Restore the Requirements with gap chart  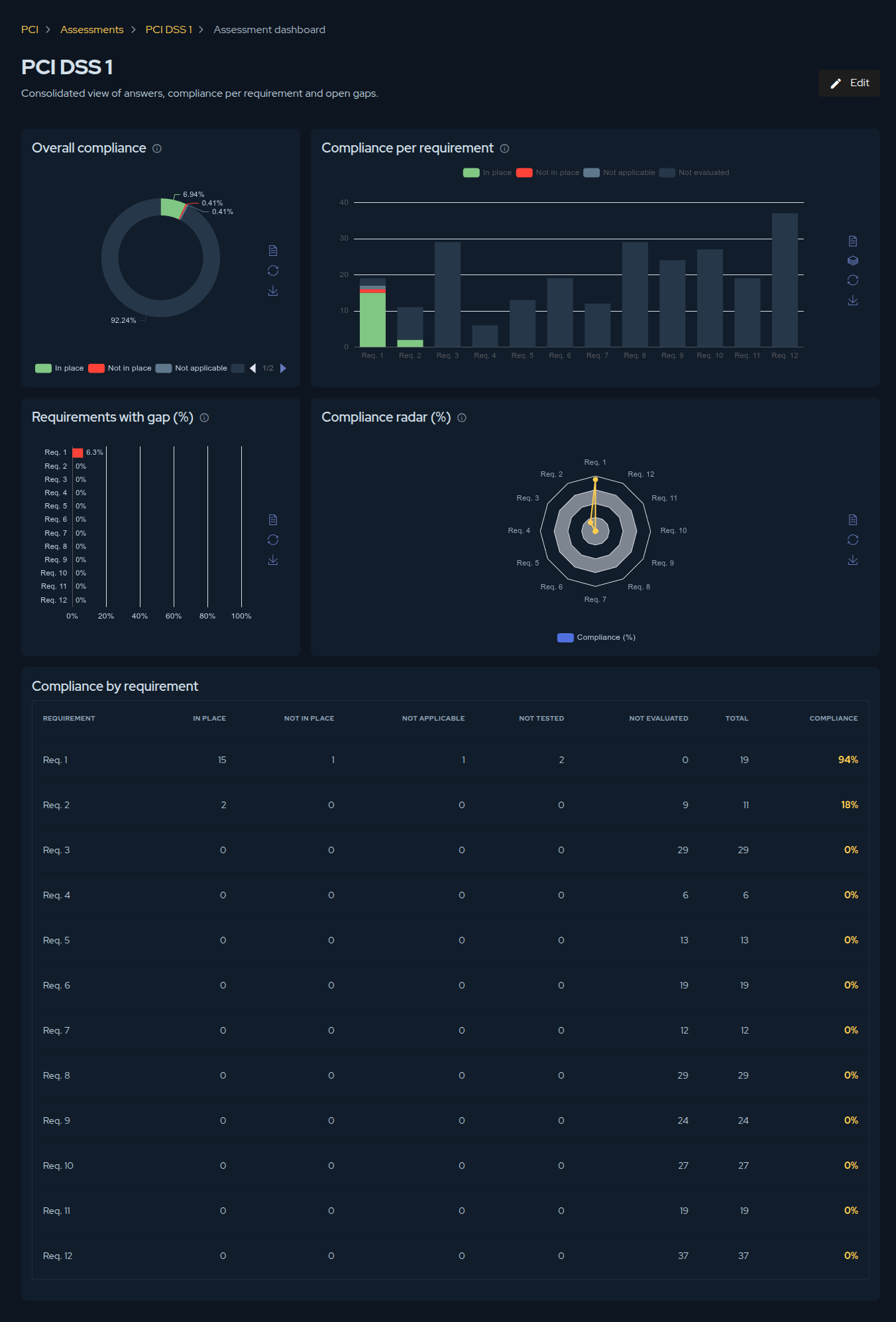(x=273, y=540)
